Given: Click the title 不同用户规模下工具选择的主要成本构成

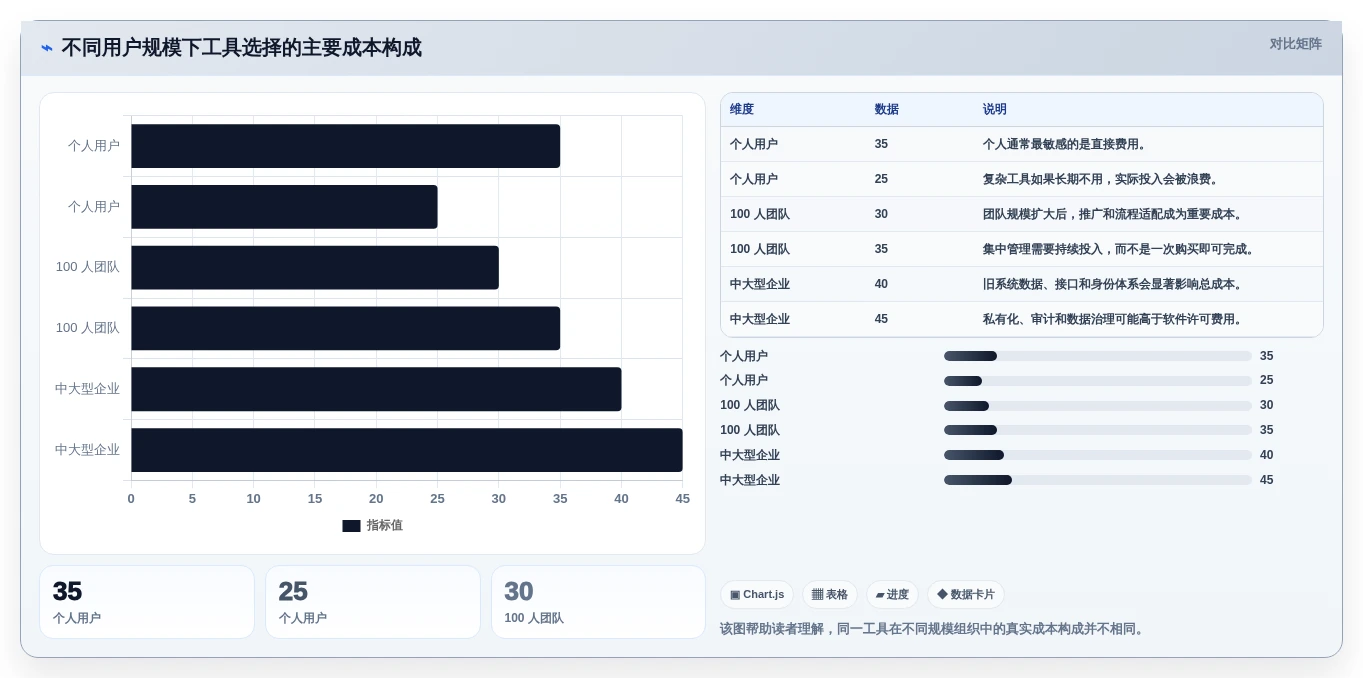Looking at the screenshot, I should [x=241, y=47].
